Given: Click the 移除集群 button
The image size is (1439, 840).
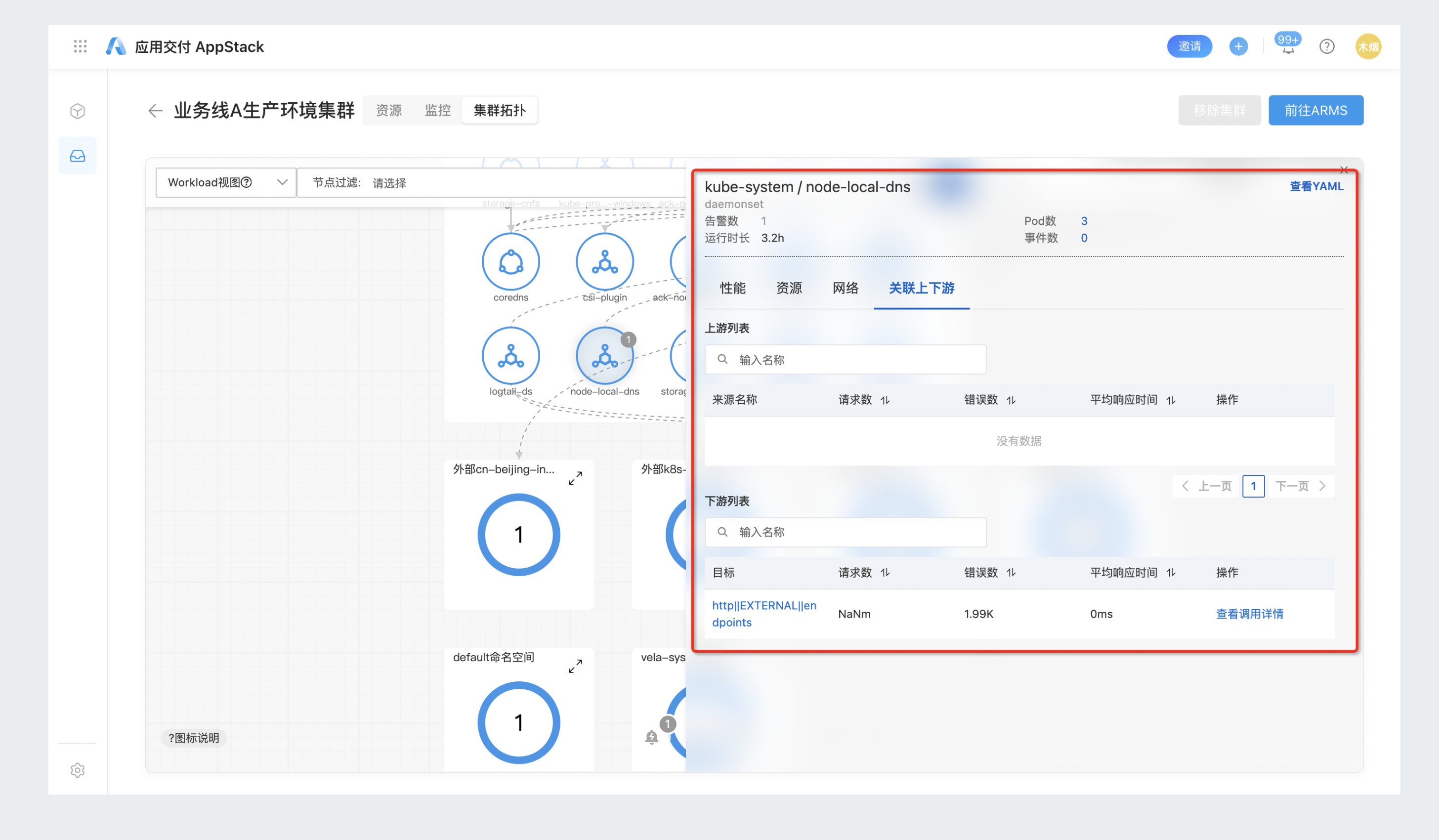Looking at the screenshot, I should coord(1219,110).
